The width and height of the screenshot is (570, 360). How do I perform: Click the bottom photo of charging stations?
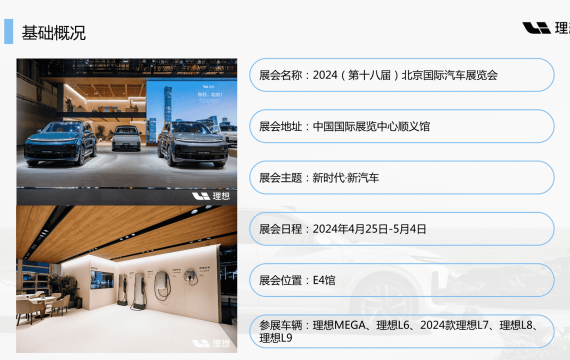127,279
